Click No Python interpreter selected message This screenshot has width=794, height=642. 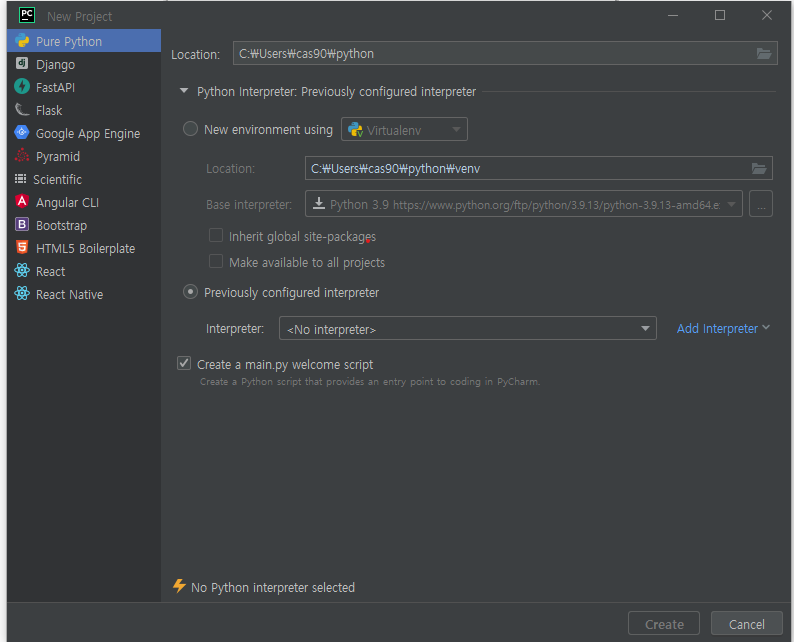pos(273,587)
